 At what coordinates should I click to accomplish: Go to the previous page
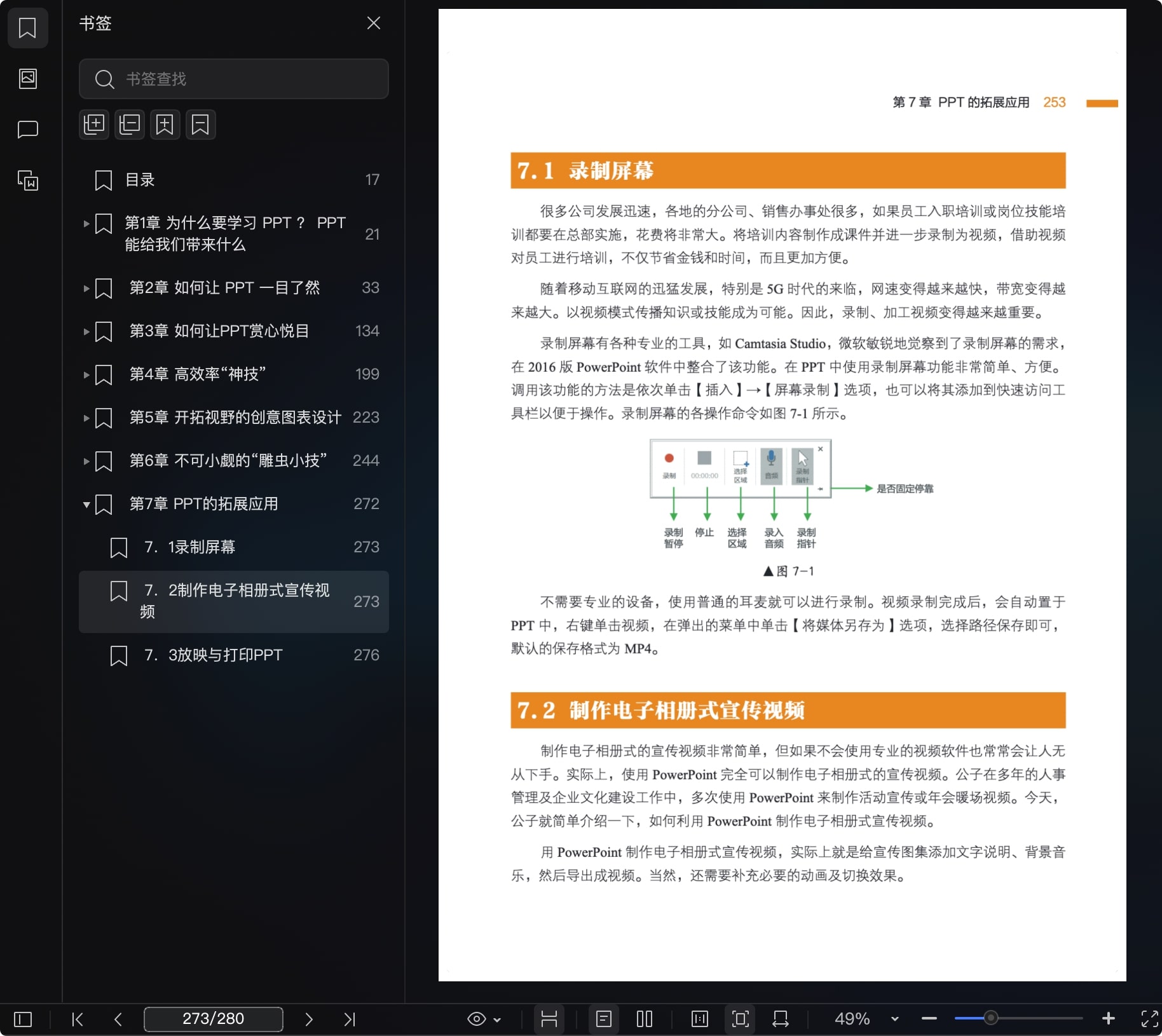118,1019
